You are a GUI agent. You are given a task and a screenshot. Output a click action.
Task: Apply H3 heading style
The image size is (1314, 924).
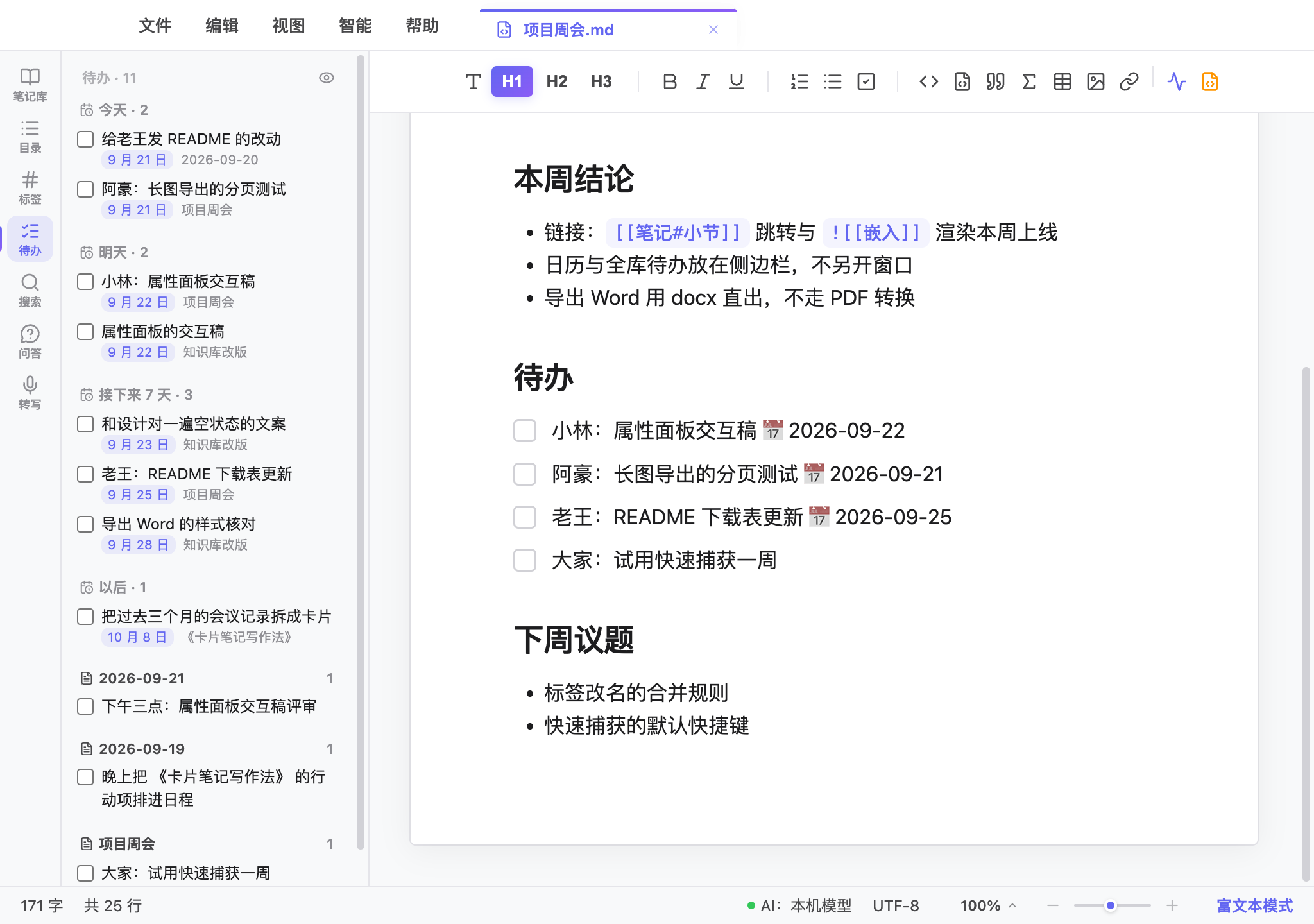click(x=601, y=81)
